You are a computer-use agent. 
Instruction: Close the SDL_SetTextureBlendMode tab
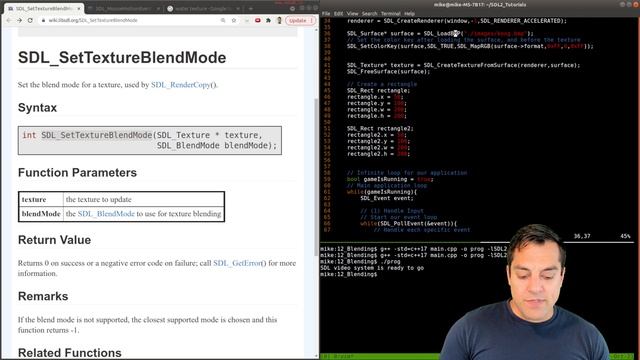click(79, 8)
